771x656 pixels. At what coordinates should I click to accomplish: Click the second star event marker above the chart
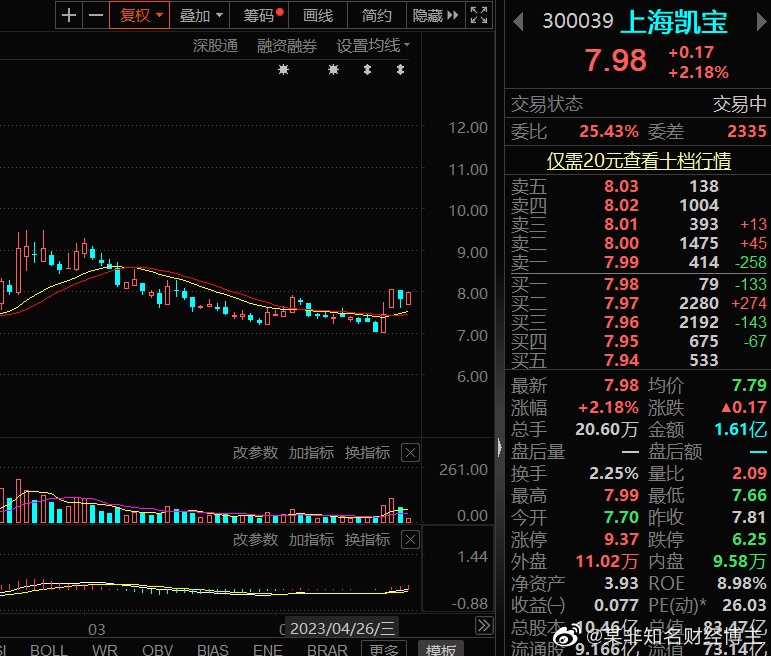point(333,70)
